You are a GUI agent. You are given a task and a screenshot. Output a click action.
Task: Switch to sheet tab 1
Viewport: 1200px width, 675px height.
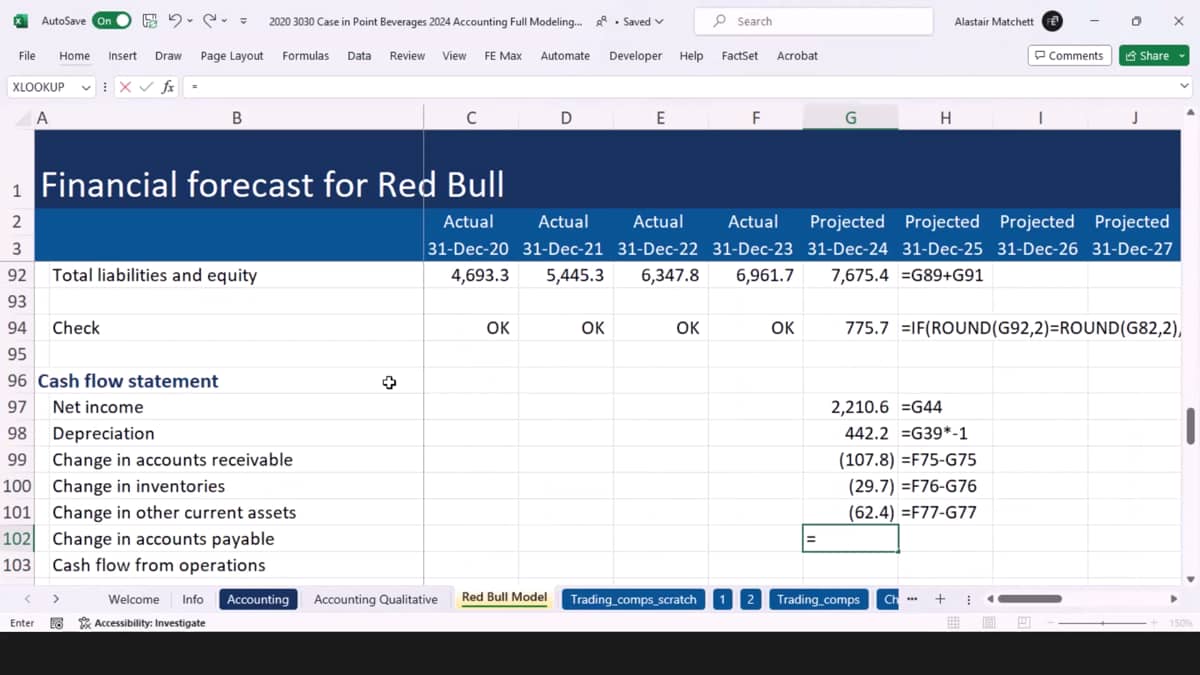pyautogui.click(x=723, y=599)
